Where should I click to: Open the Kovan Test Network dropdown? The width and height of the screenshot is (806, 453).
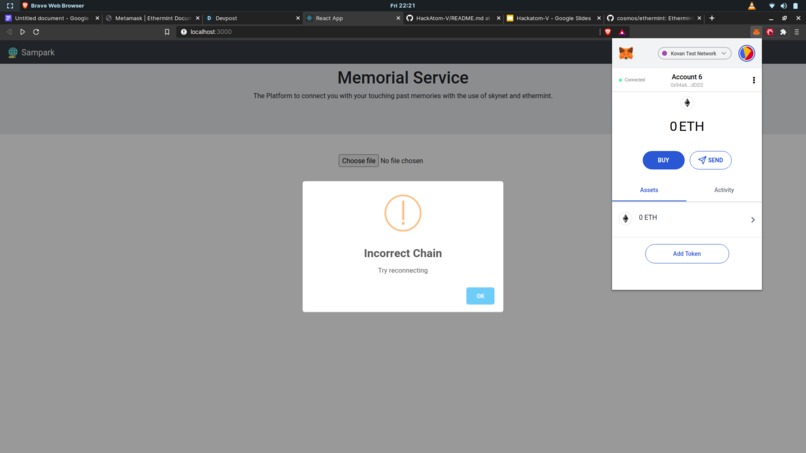click(x=694, y=53)
